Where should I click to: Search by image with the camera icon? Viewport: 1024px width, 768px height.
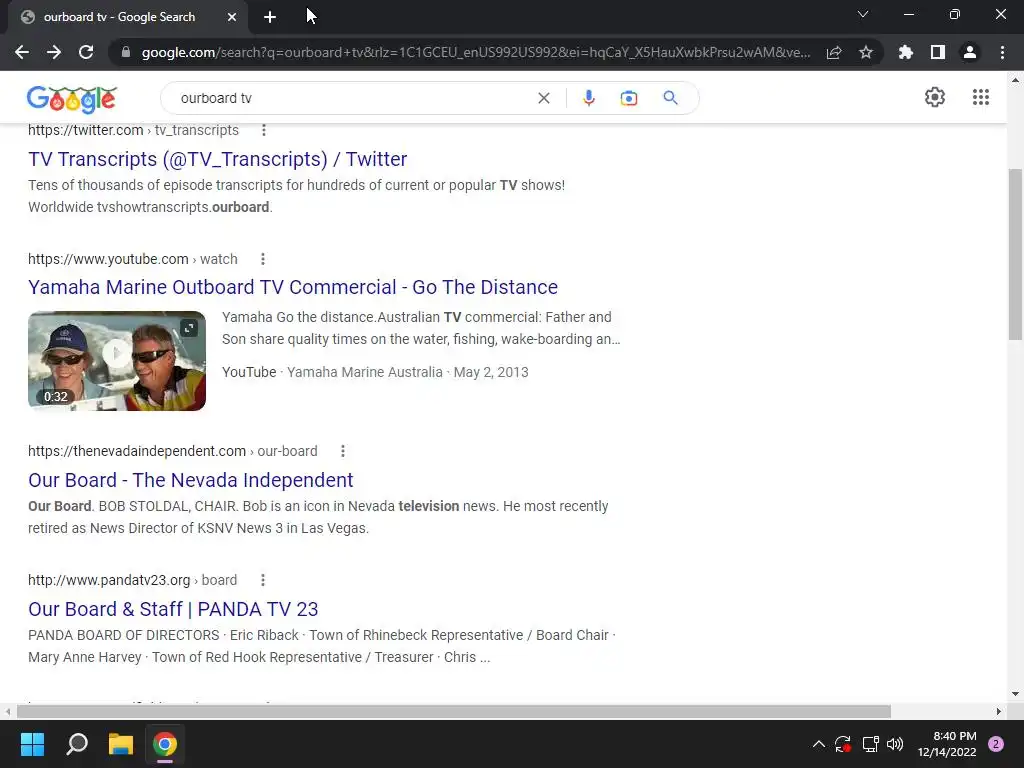click(x=629, y=98)
